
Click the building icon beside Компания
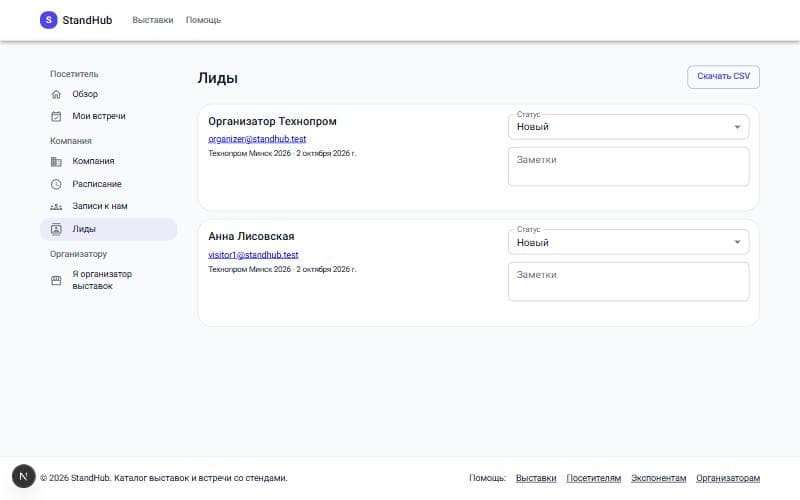click(x=56, y=161)
